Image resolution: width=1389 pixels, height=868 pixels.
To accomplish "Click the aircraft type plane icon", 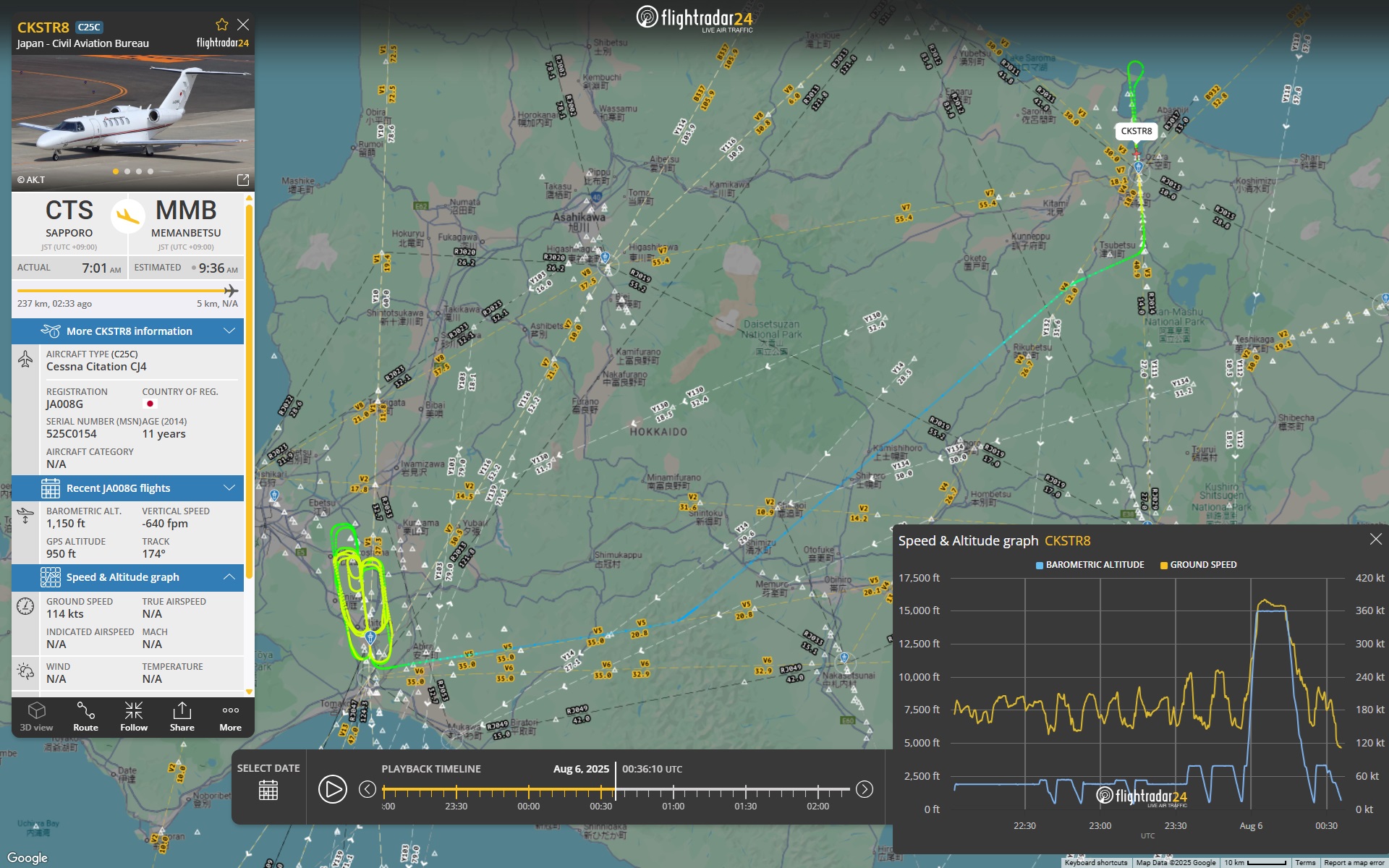I will [25, 359].
